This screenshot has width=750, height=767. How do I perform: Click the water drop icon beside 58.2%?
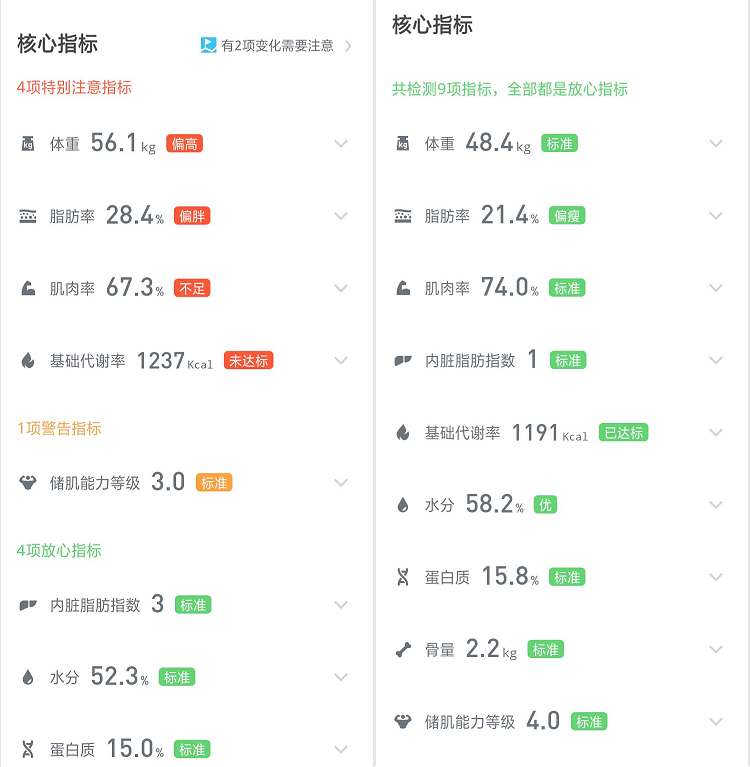tap(403, 505)
